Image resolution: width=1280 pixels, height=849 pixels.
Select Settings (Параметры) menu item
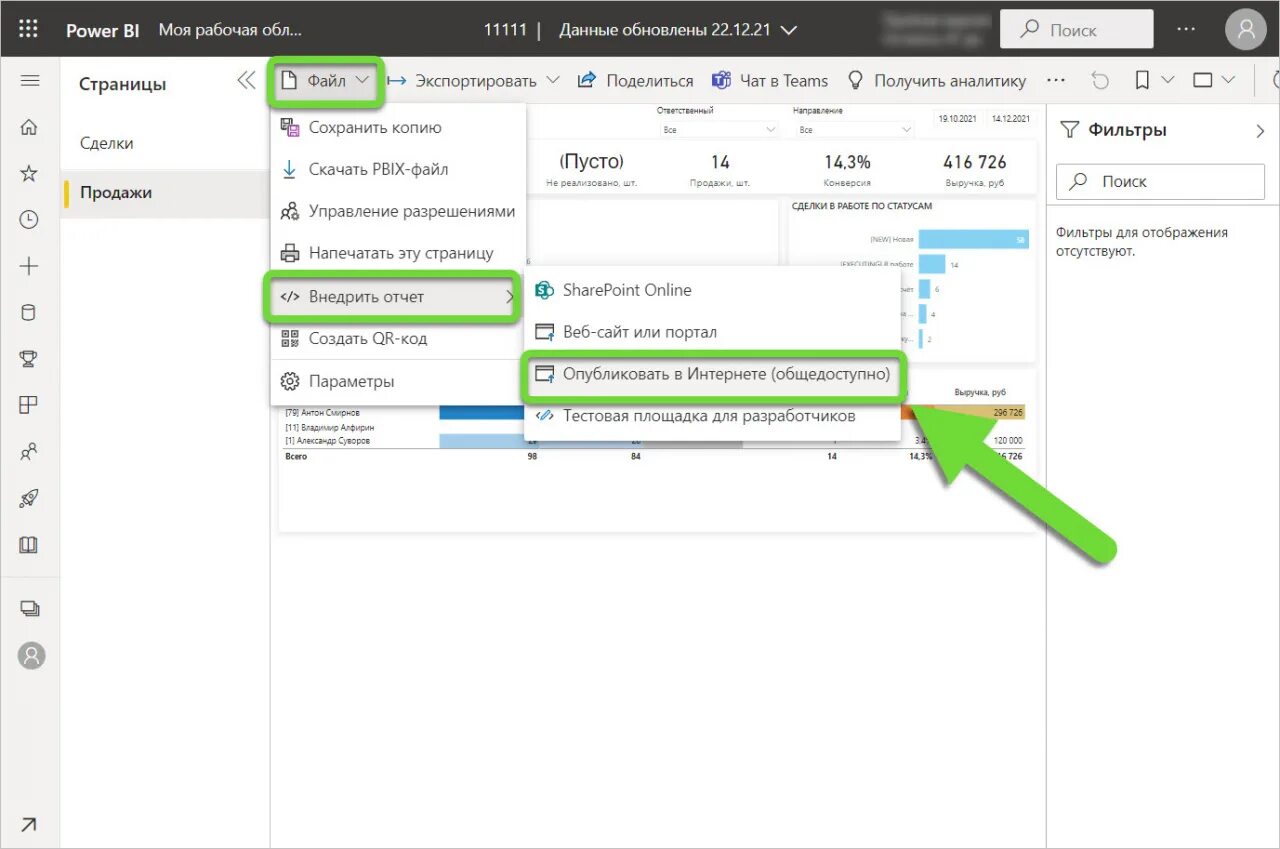[x=398, y=381]
